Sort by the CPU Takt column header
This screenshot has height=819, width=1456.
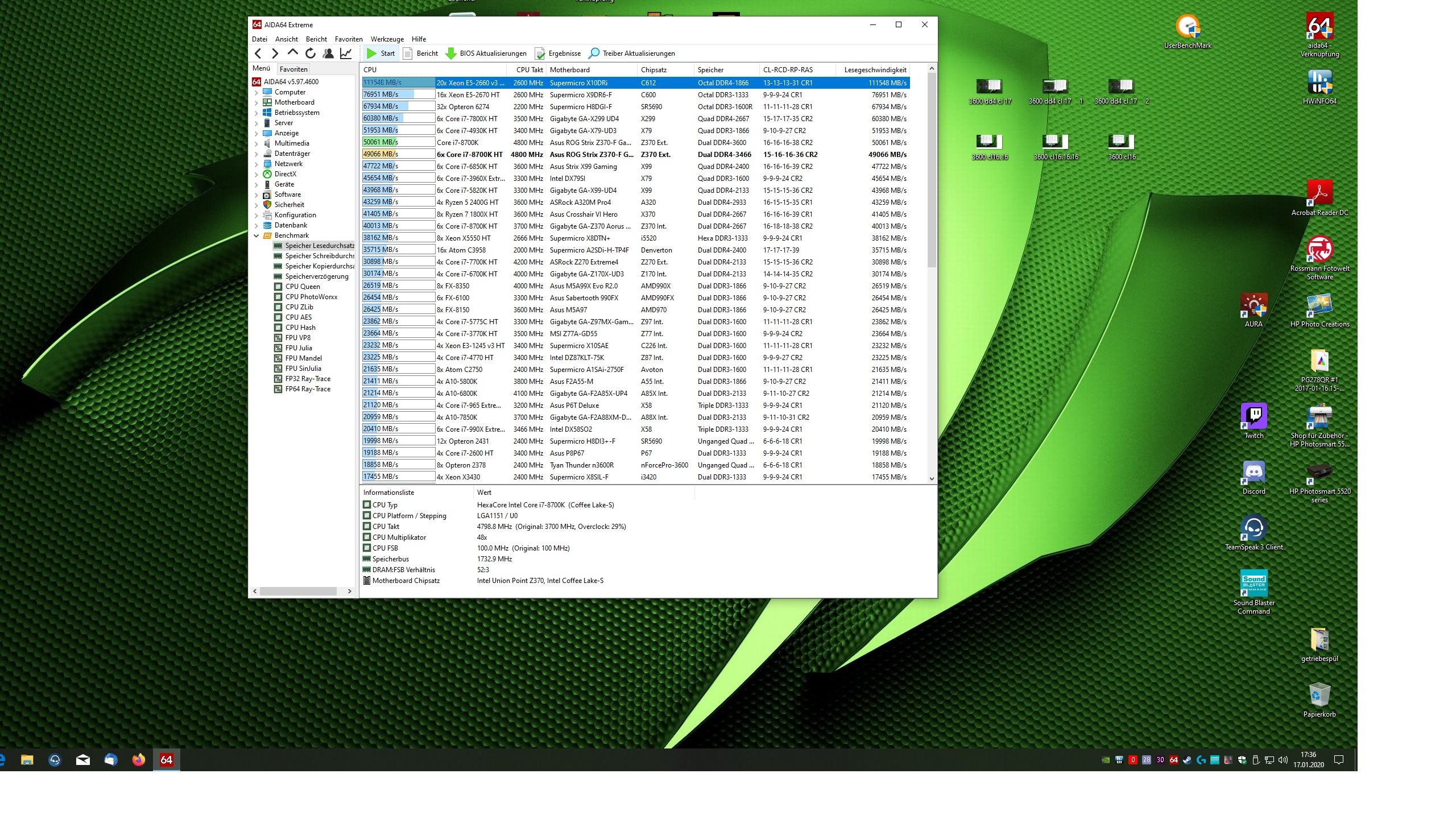(526, 70)
